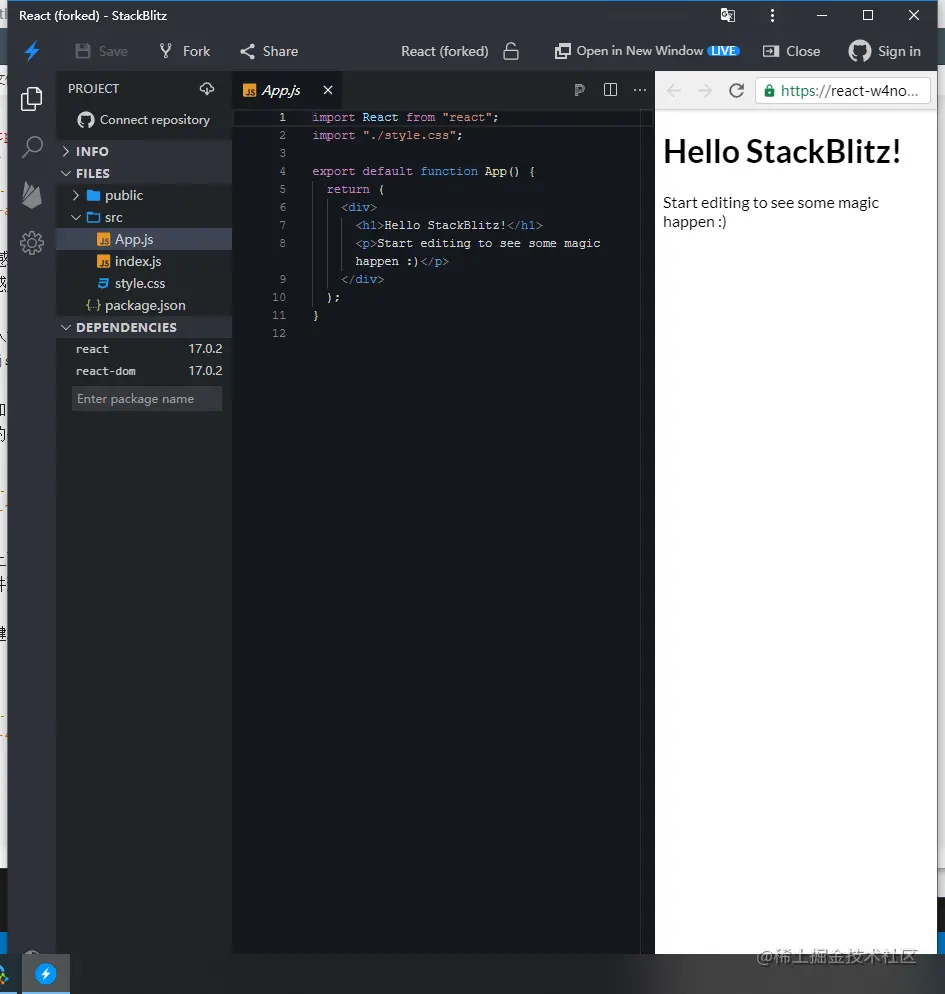Click the StackBlitz taskbar icon
The width and height of the screenshot is (945, 994).
click(x=46, y=973)
